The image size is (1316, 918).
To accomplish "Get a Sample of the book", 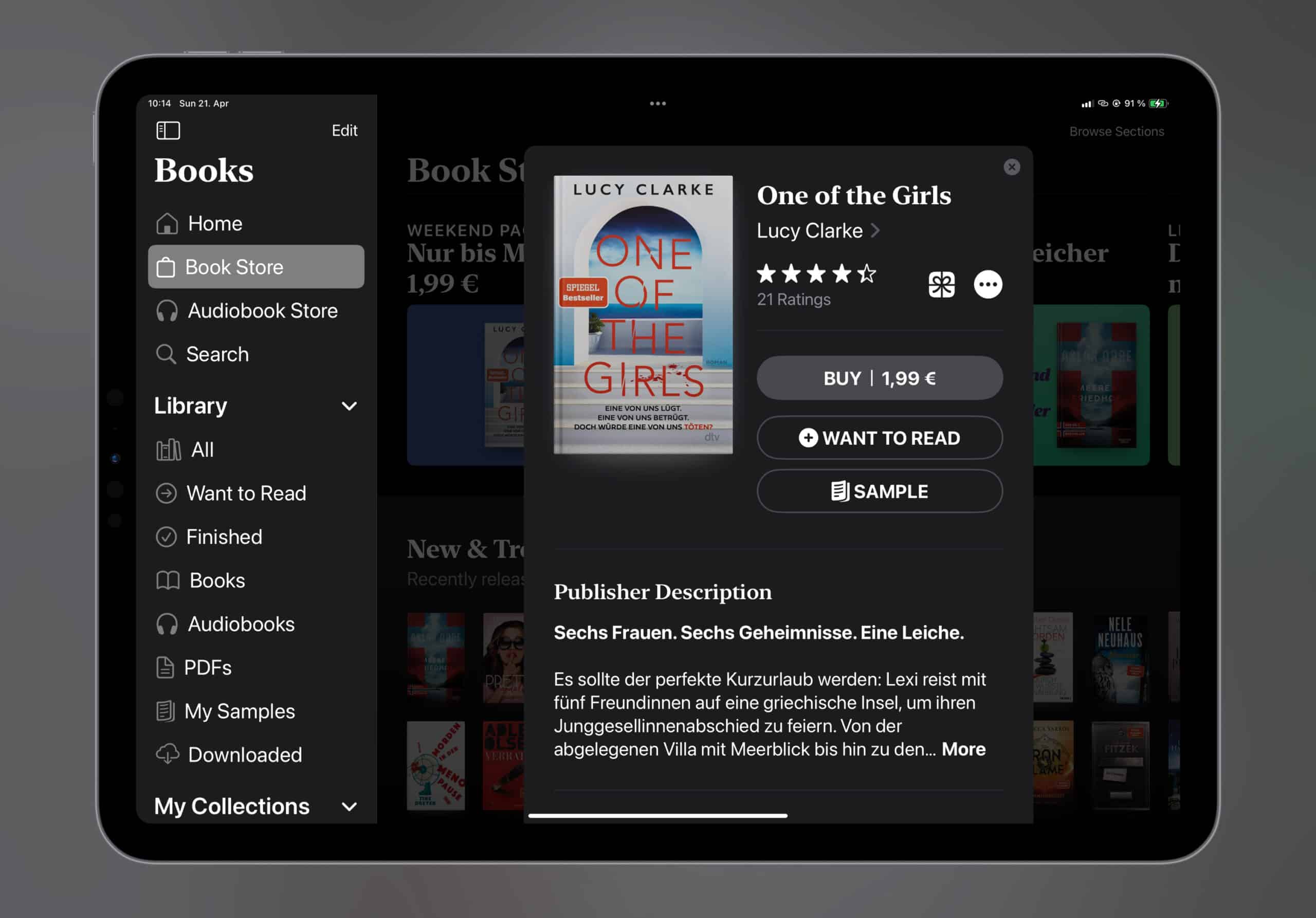I will pos(880,492).
